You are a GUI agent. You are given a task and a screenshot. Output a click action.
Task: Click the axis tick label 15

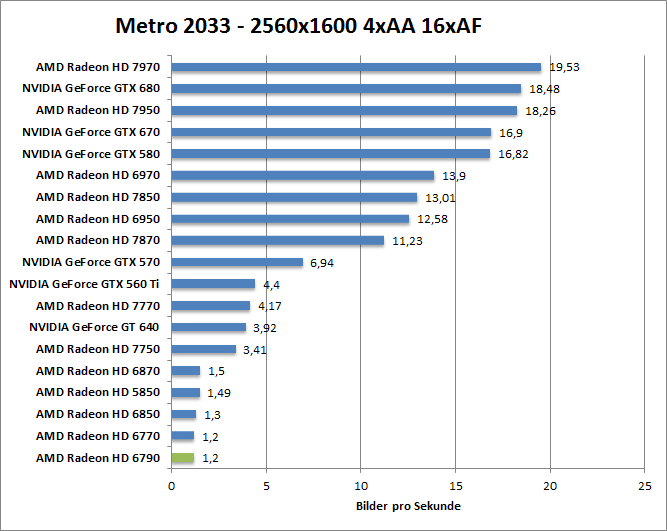pyautogui.click(x=456, y=486)
